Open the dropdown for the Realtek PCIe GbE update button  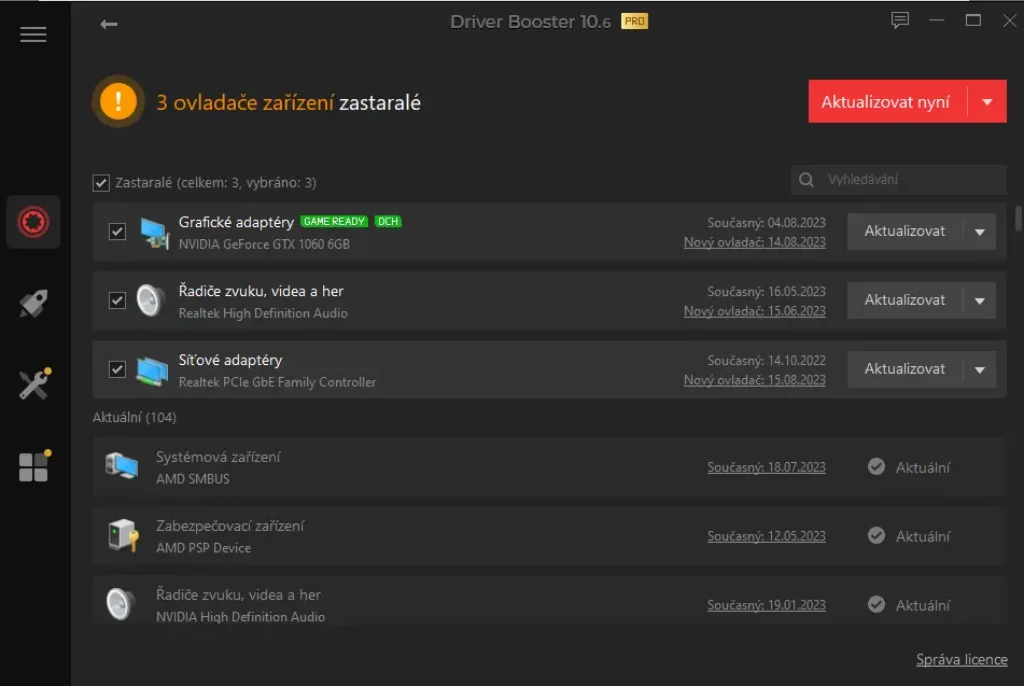click(x=980, y=369)
